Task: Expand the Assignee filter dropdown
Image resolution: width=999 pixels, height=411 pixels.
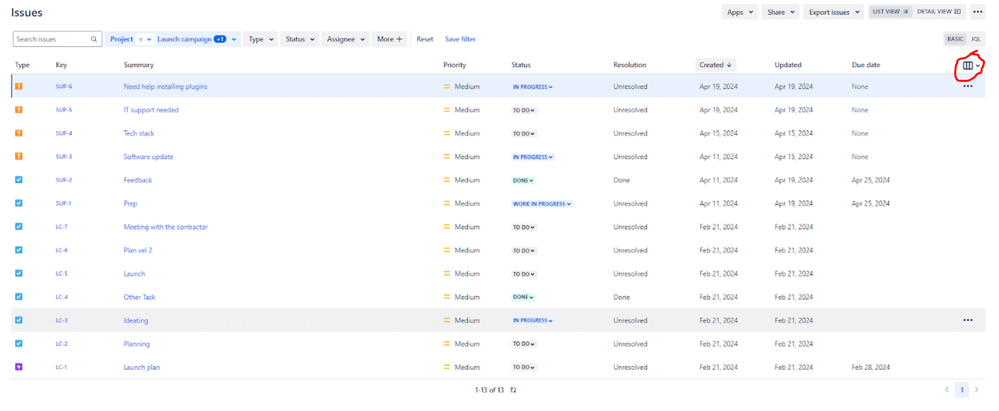Action: pos(345,39)
